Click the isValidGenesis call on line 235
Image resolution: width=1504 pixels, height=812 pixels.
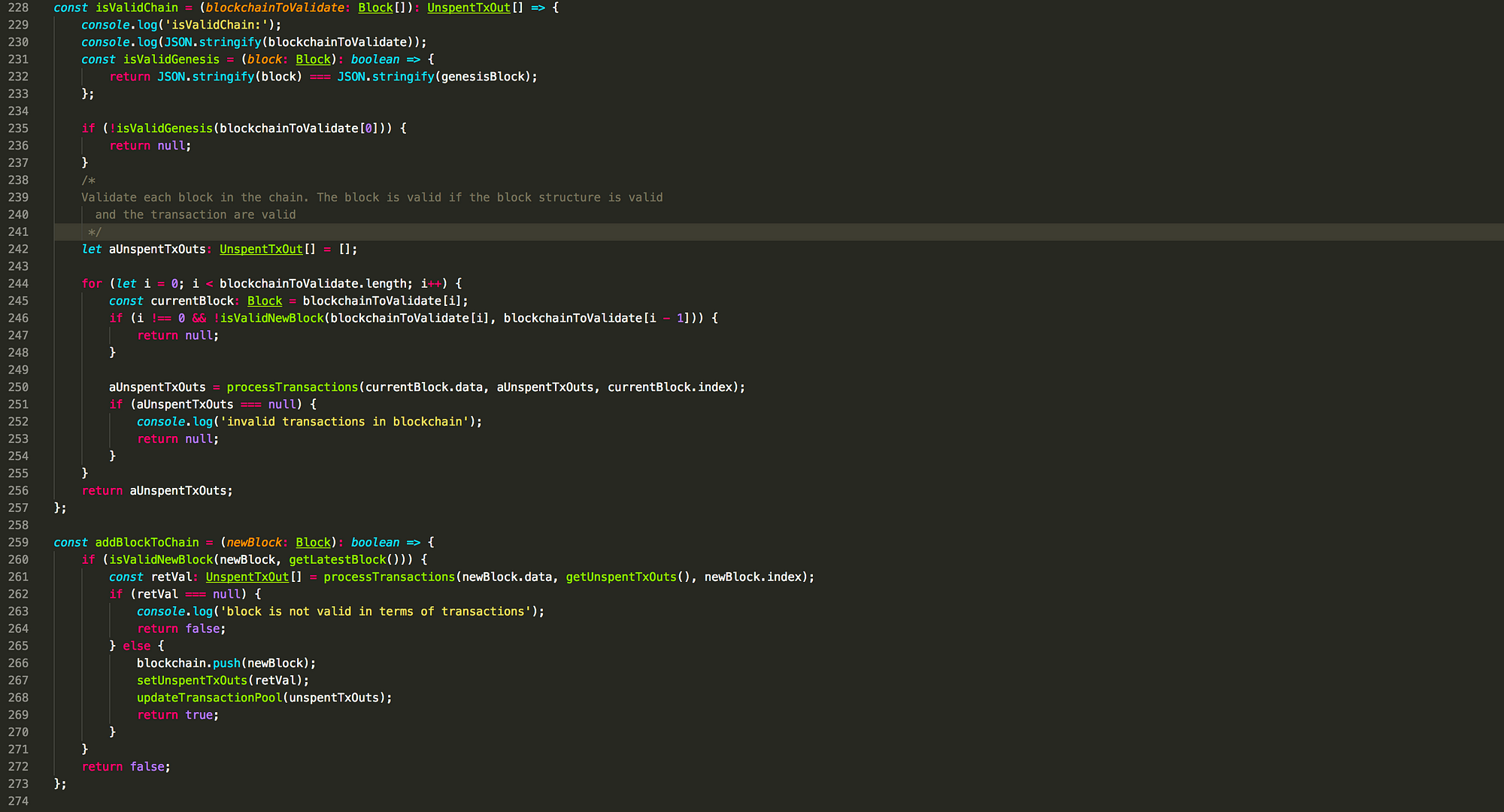click(165, 129)
